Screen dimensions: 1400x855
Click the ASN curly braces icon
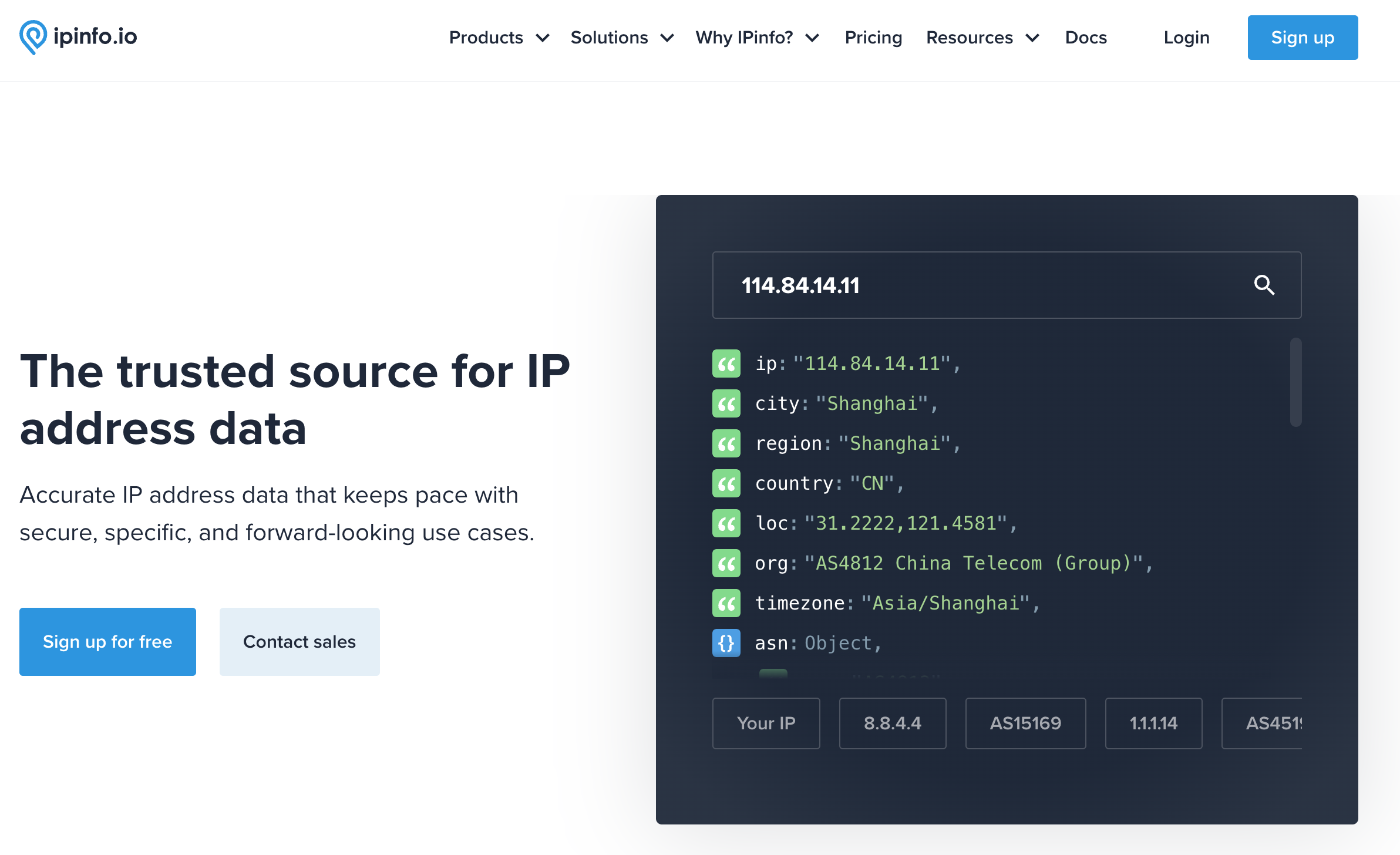click(x=727, y=641)
